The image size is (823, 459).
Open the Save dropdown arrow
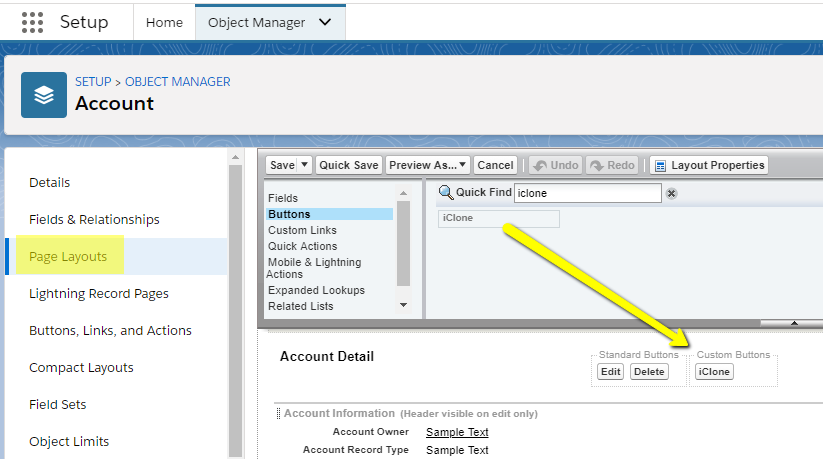tap(304, 165)
